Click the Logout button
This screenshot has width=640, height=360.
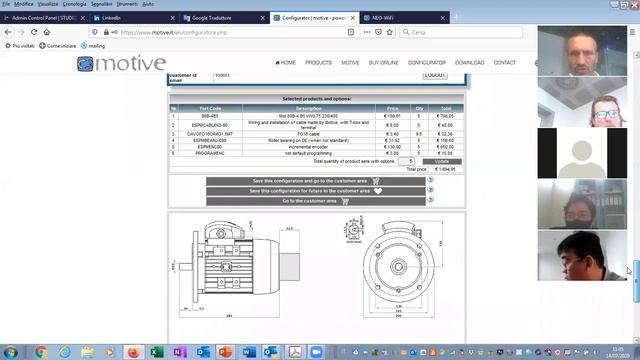pyautogui.click(x=435, y=76)
